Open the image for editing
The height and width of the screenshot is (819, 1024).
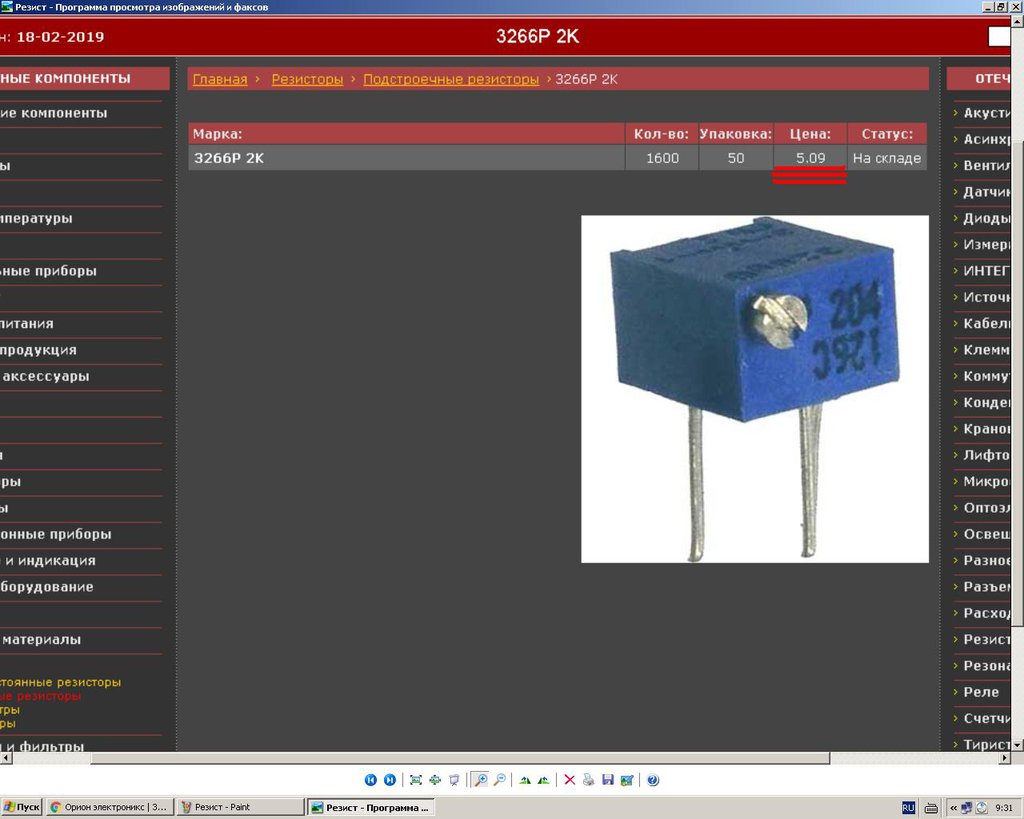(627, 780)
